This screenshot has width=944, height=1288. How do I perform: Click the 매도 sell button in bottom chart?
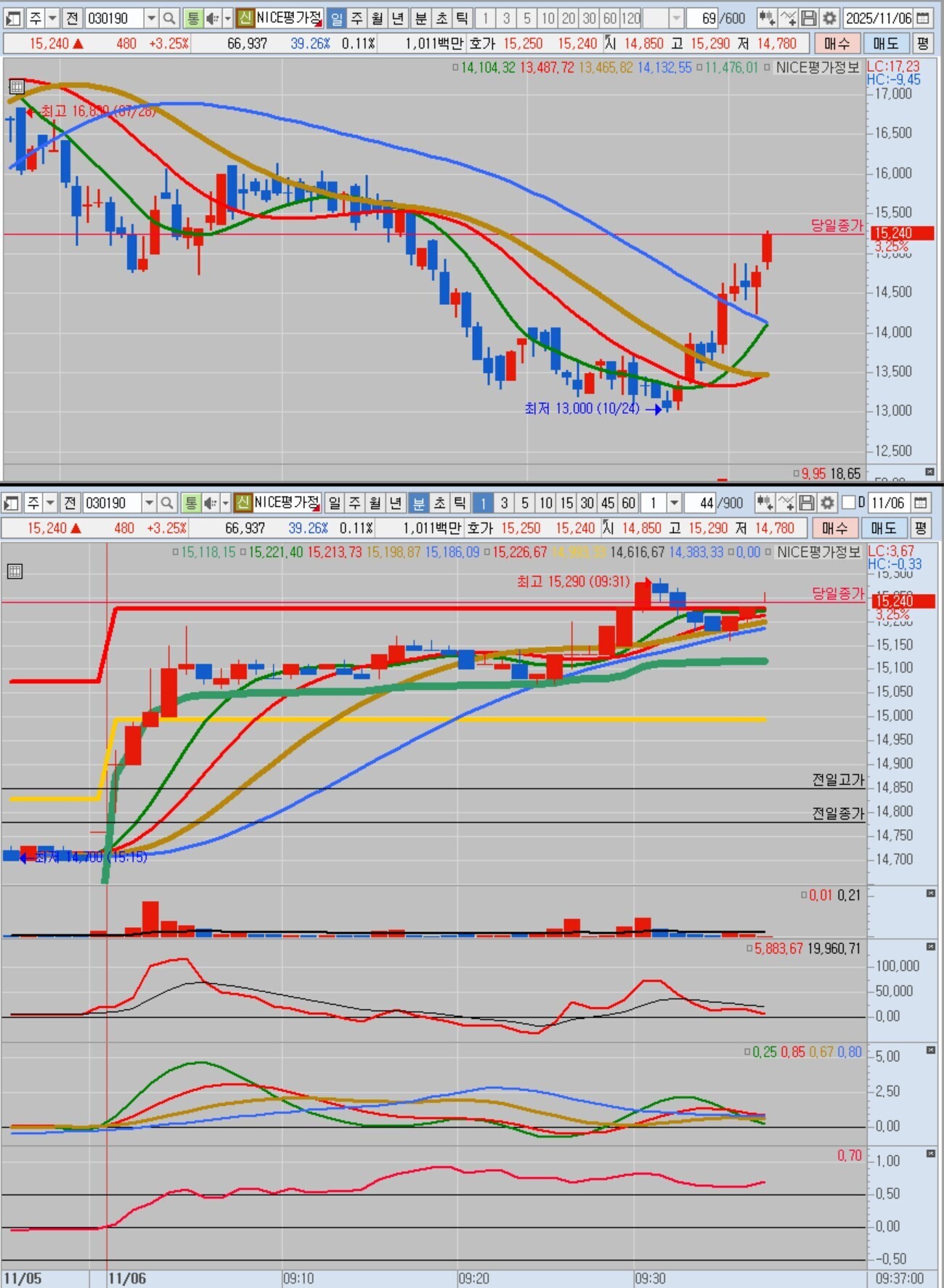tap(884, 528)
